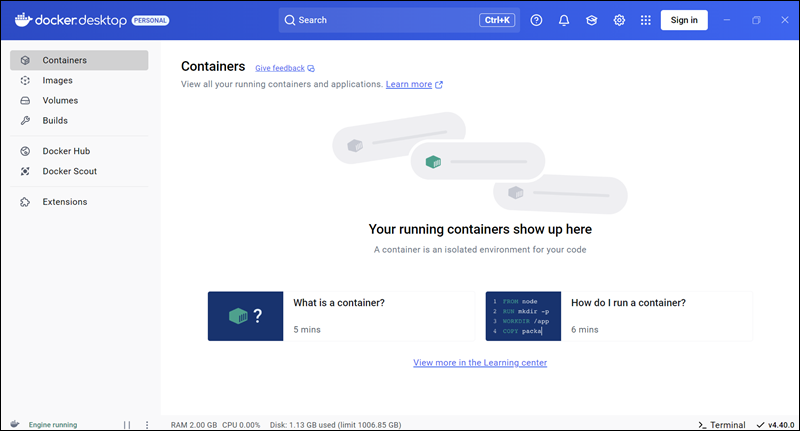Click the Images sidebar icon
This screenshot has height=431, width=800.
click(x=25, y=80)
